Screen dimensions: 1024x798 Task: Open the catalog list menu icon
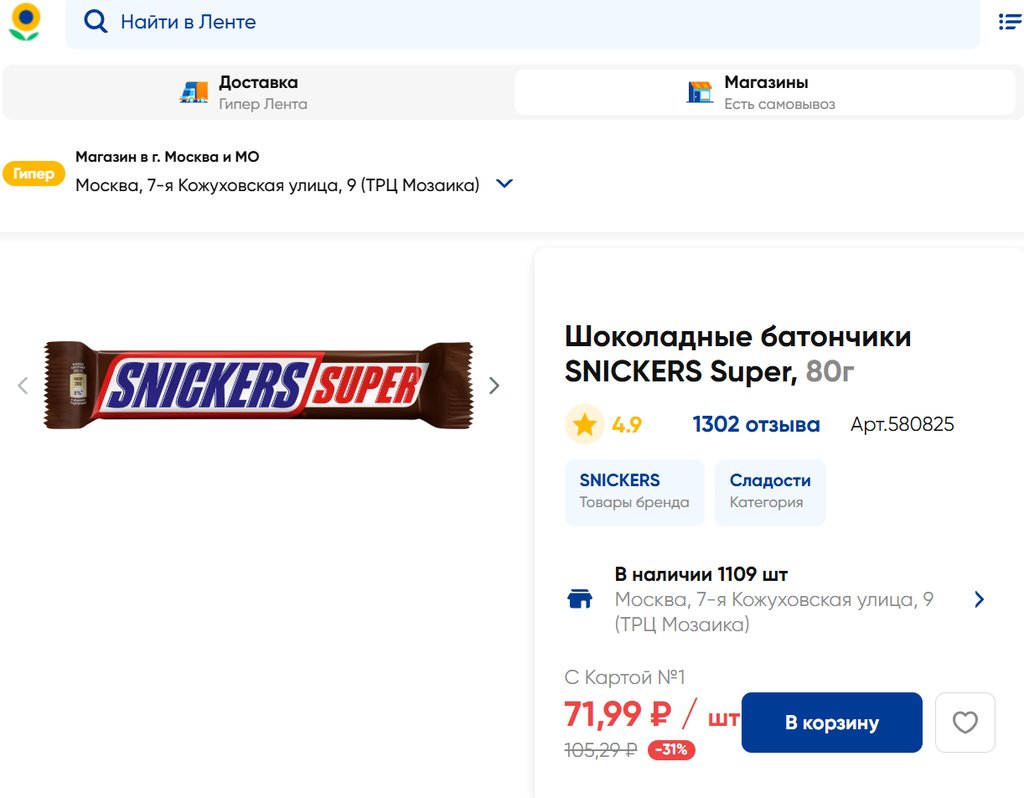coord(1010,22)
